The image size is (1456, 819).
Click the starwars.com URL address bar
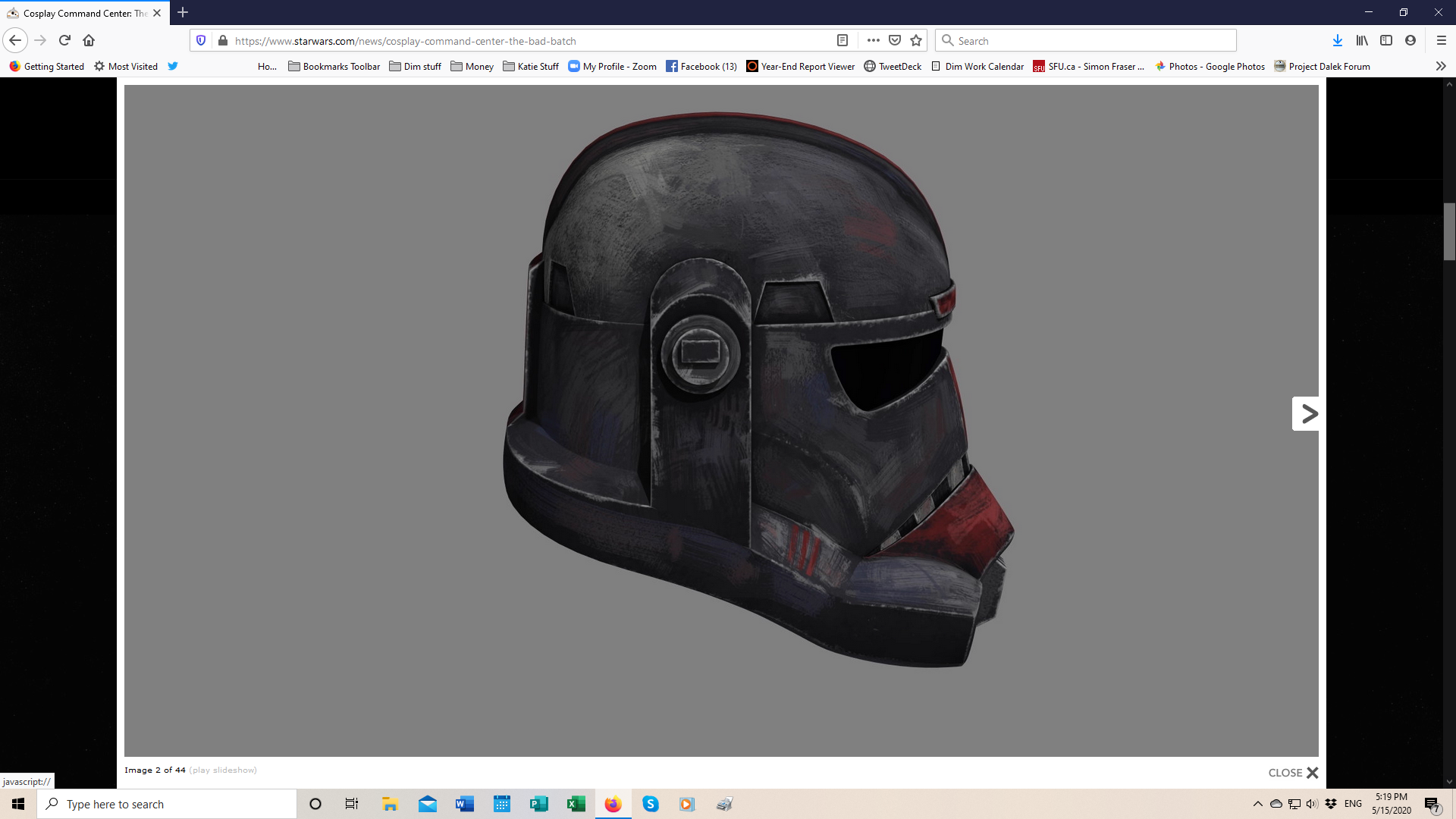[x=531, y=40]
